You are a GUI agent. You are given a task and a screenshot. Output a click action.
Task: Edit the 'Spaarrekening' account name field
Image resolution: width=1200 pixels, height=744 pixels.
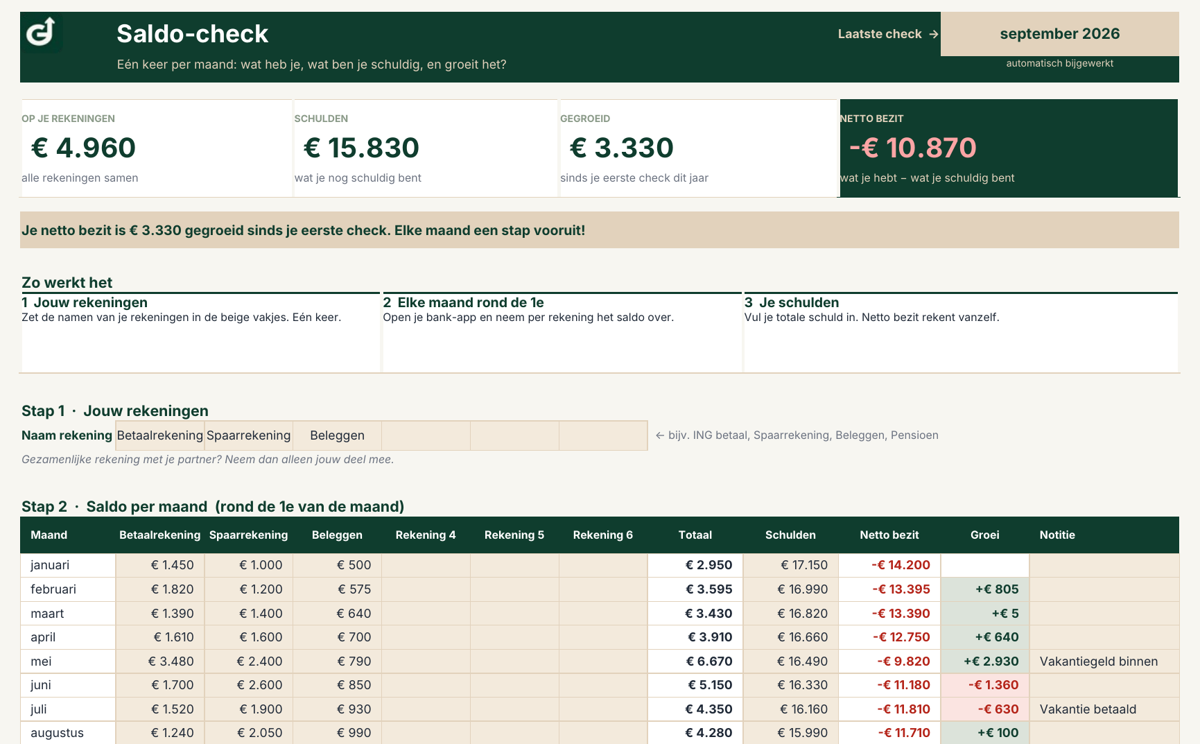click(249, 435)
